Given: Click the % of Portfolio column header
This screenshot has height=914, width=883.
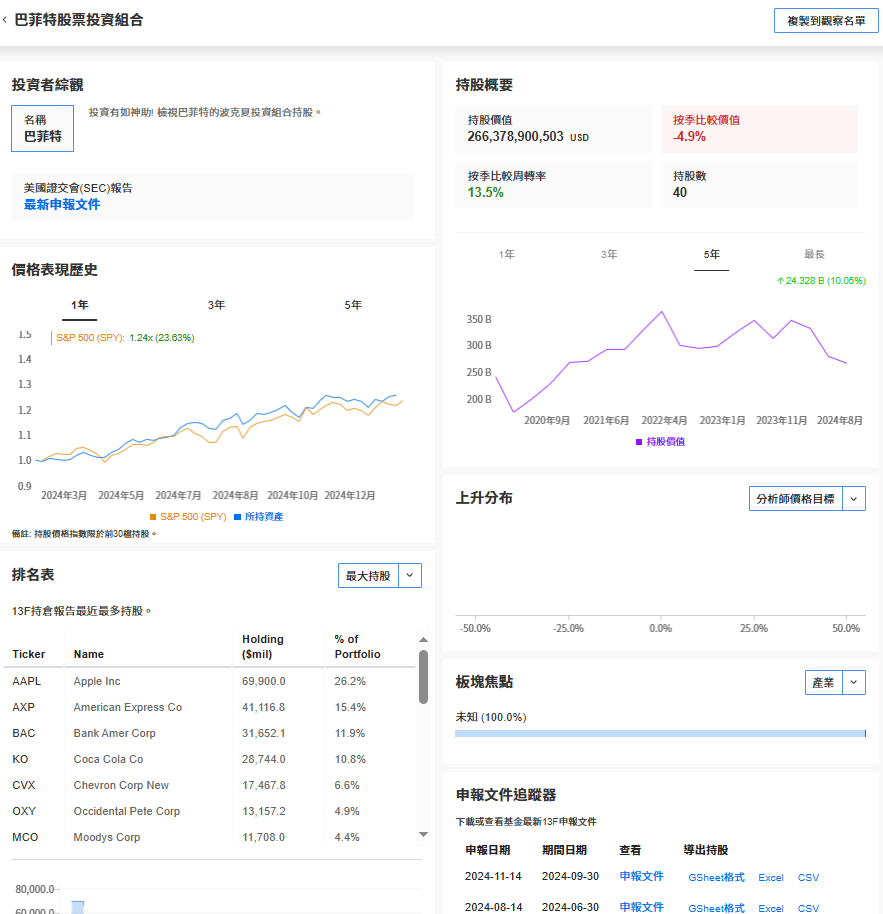Looking at the screenshot, I should (x=357, y=646).
